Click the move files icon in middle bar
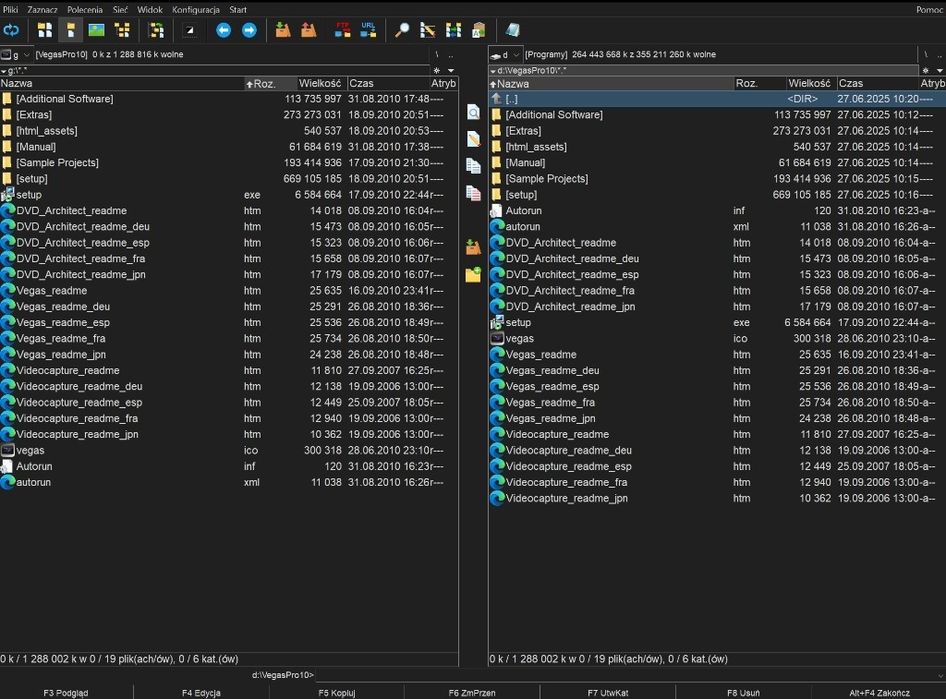 [x=474, y=194]
